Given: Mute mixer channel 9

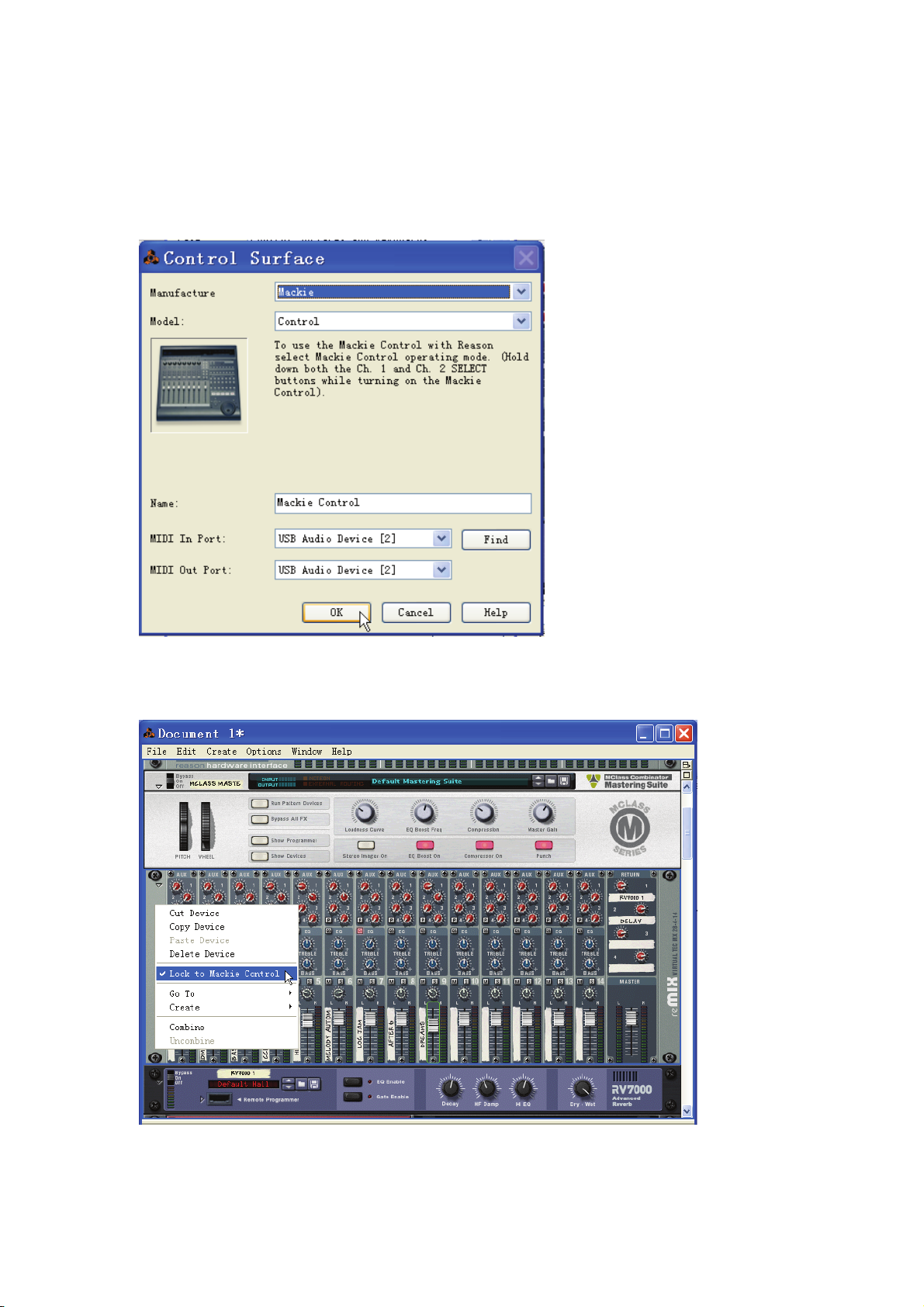Looking at the screenshot, I should click(423, 982).
